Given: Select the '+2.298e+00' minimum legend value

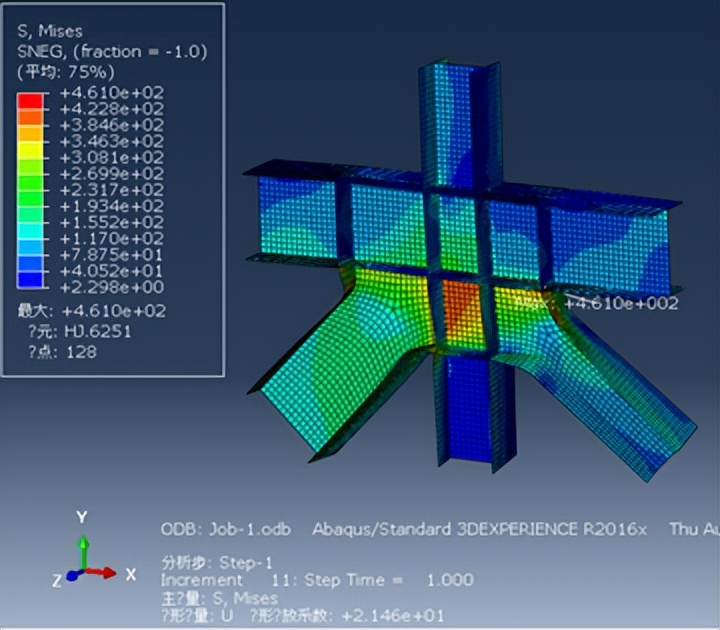Looking at the screenshot, I should click(x=112, y=287).
